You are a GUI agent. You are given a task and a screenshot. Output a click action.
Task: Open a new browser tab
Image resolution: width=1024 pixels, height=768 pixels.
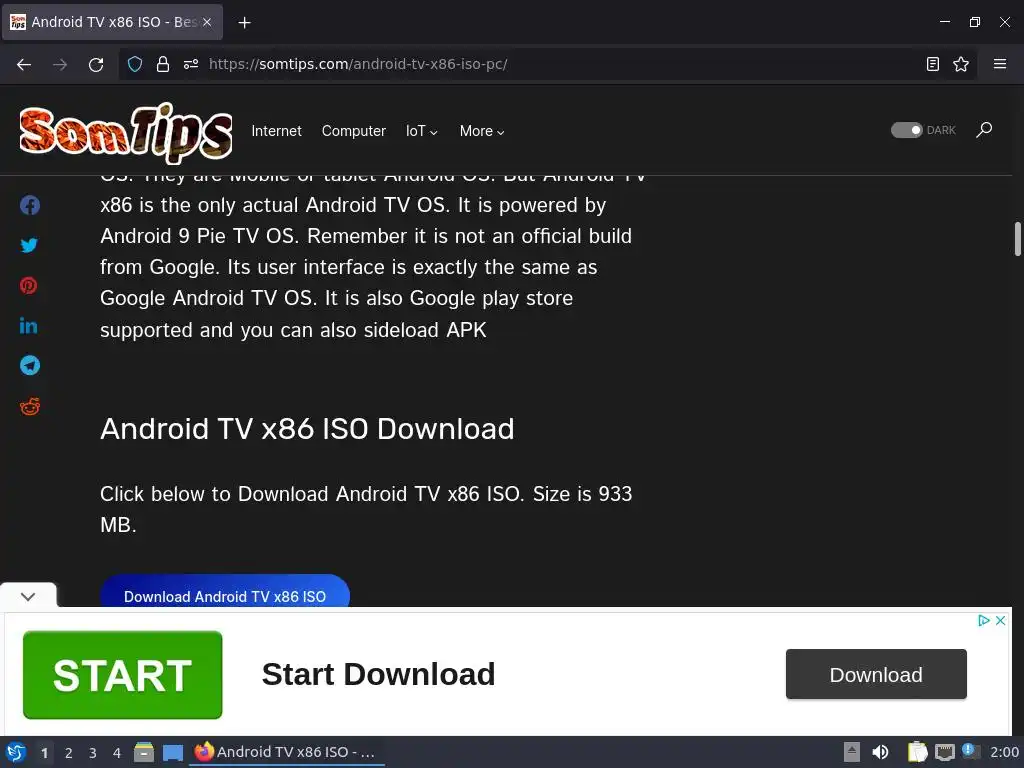244,23
